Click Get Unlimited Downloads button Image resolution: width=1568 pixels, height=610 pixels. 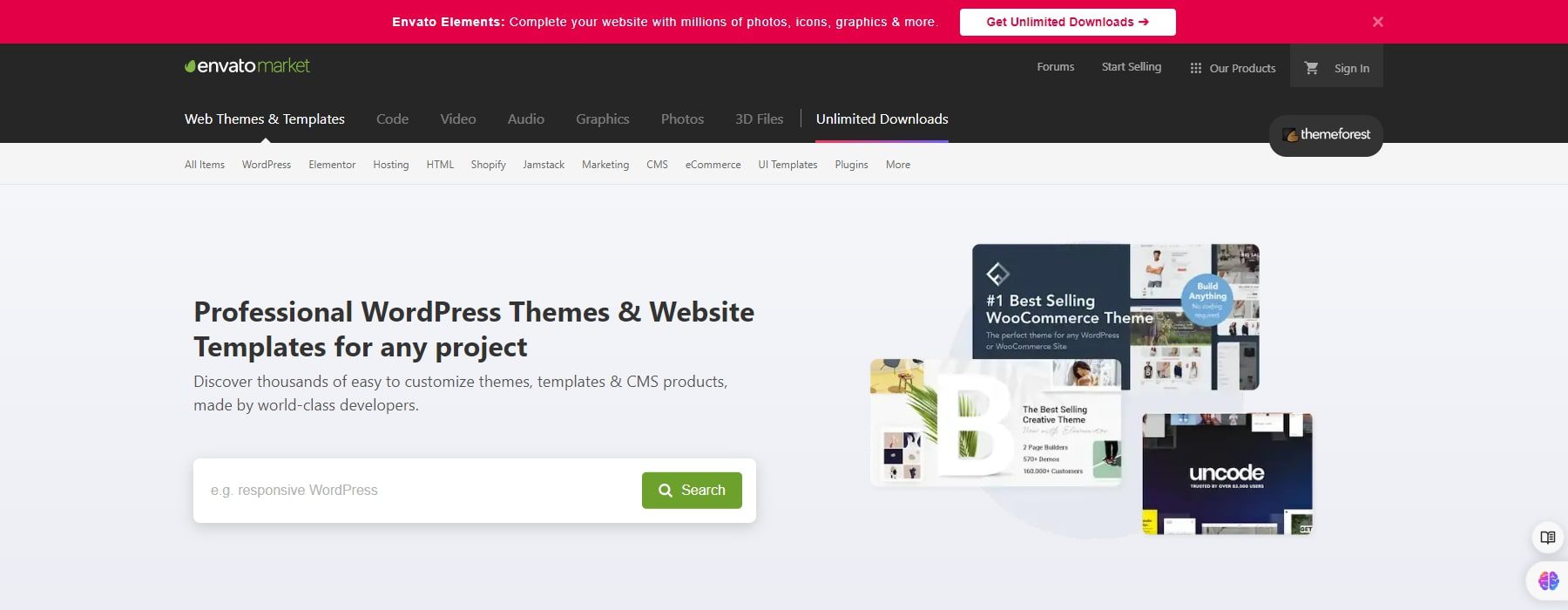point(1067,22)
